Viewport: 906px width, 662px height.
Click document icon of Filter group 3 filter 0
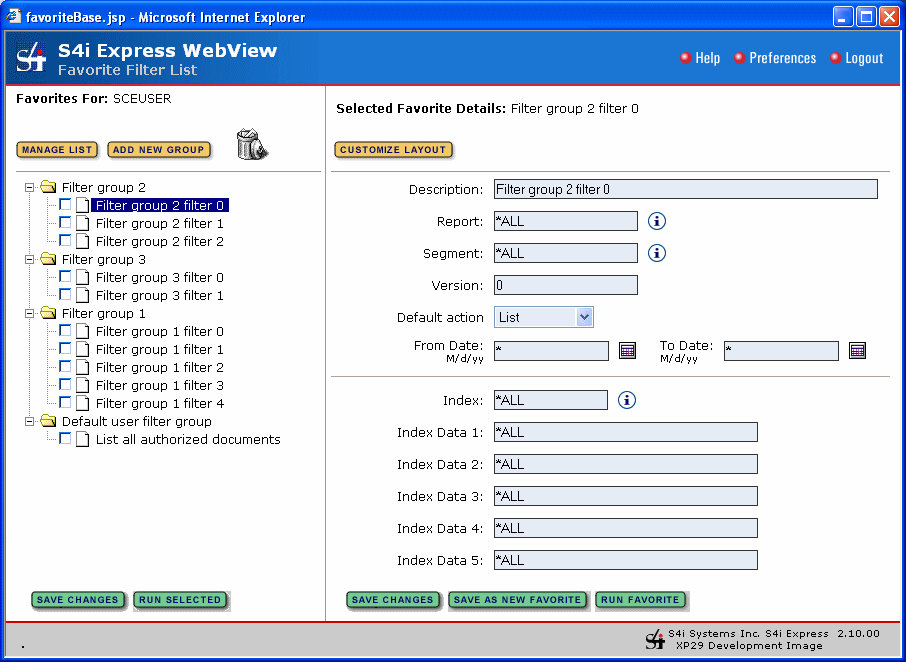[x=83, y=277]
